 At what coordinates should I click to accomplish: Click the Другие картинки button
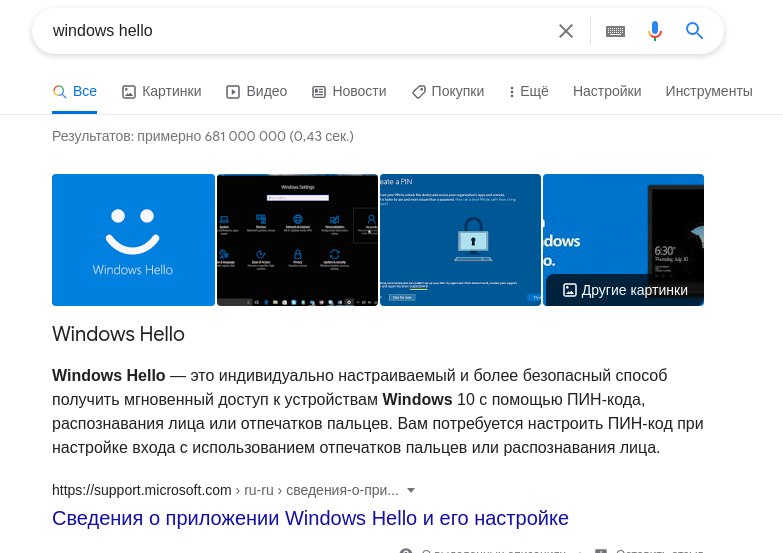[625, 290]
